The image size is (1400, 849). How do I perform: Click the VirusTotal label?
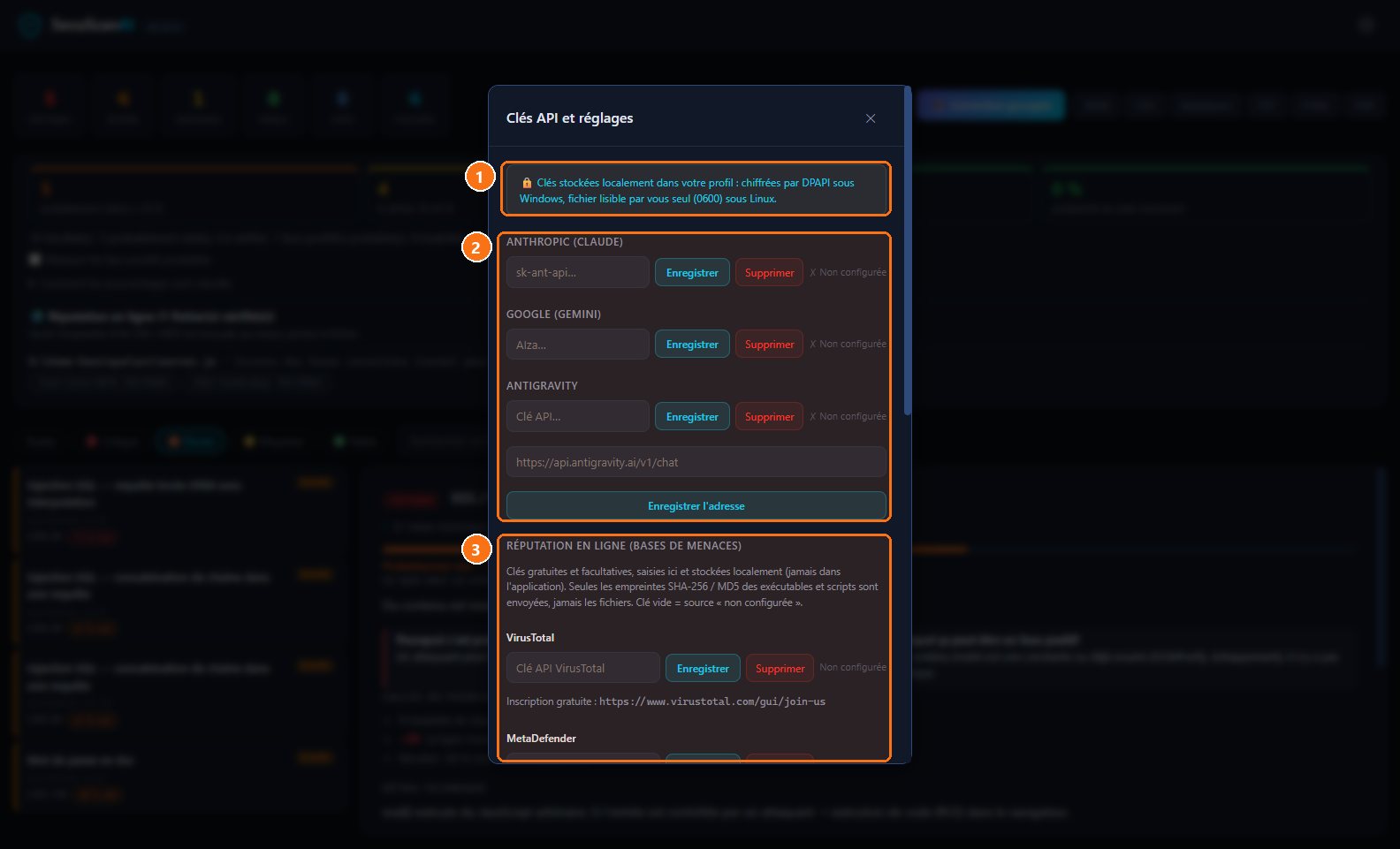530,638
